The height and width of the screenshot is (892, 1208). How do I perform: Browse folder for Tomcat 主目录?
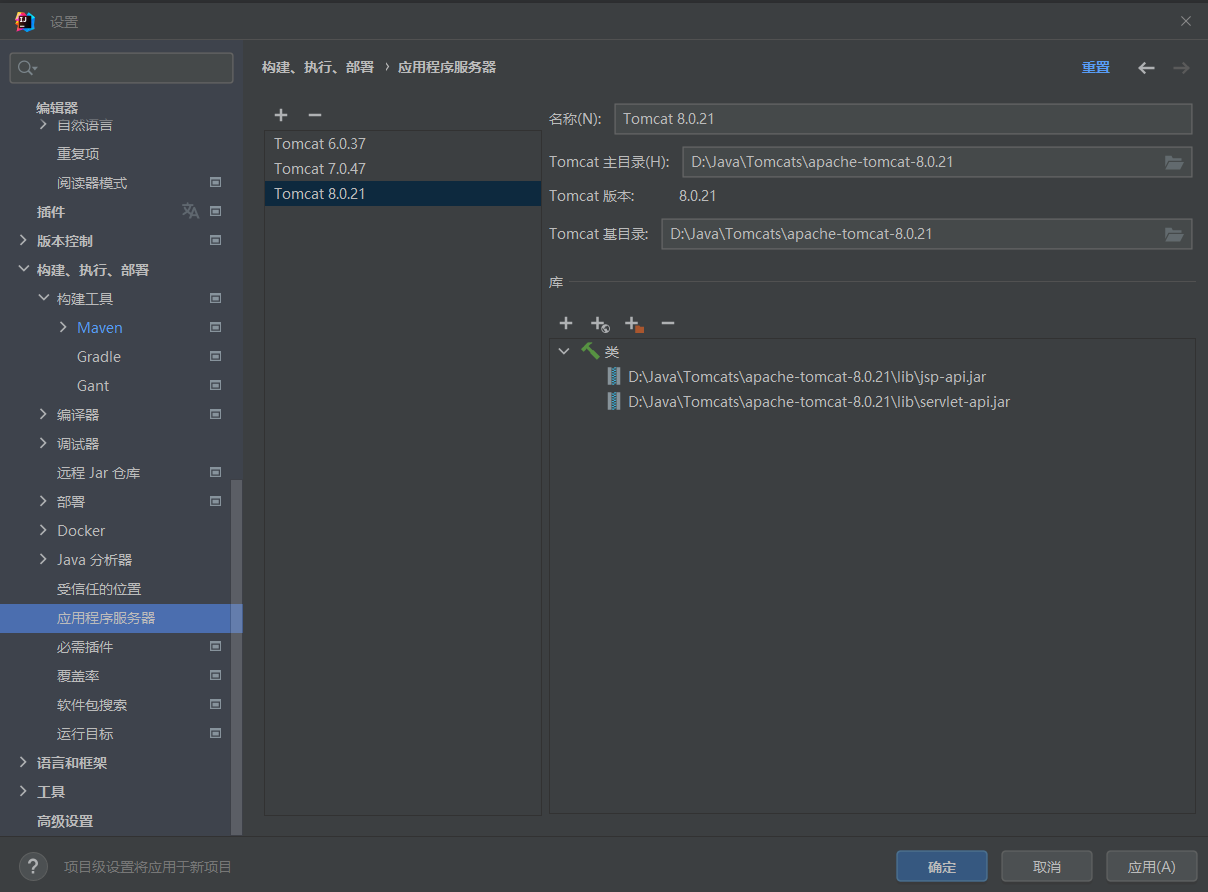[x=1174, y=162]
